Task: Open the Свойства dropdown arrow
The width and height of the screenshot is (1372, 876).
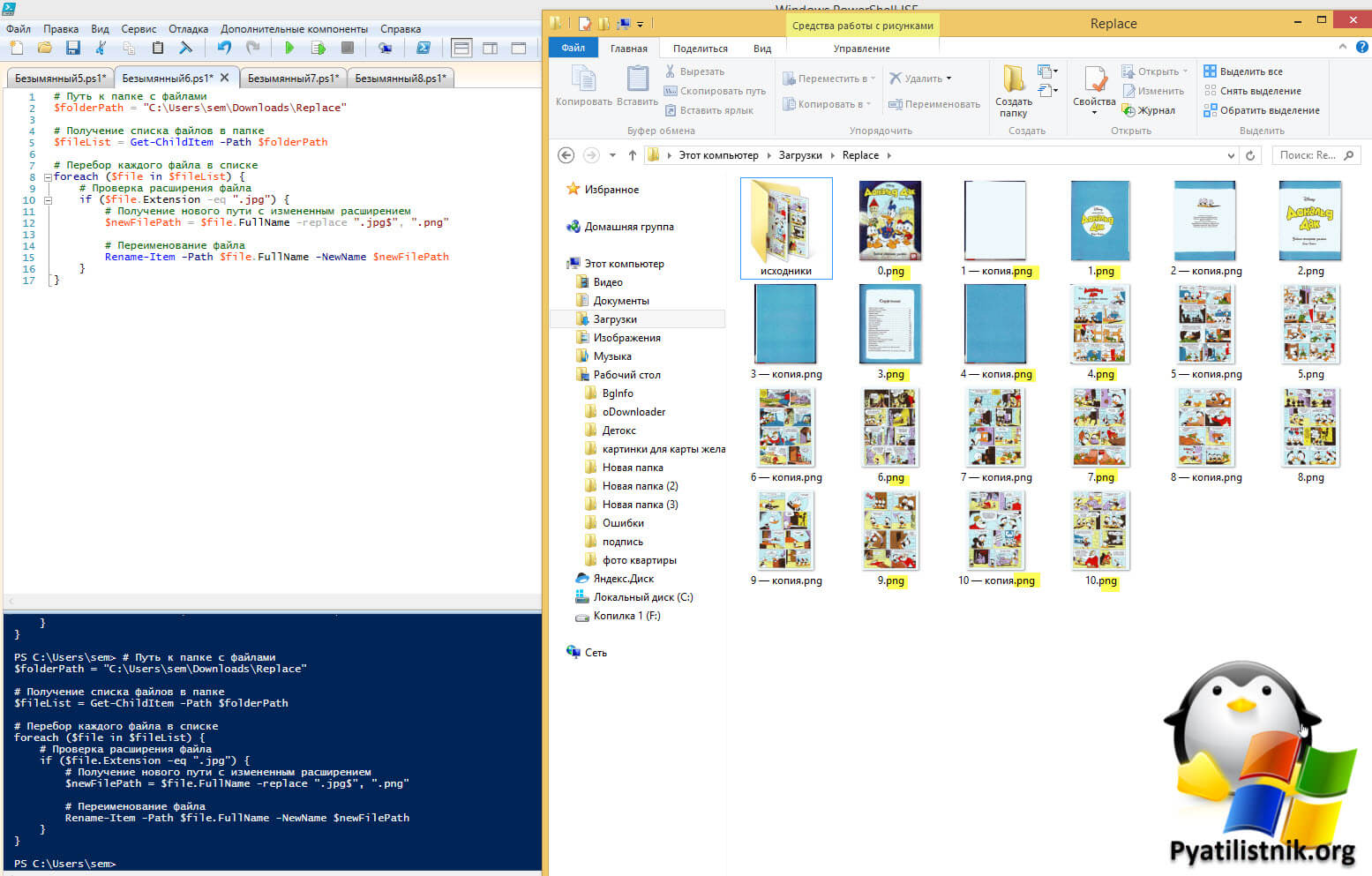Action: pos(1094,113)
